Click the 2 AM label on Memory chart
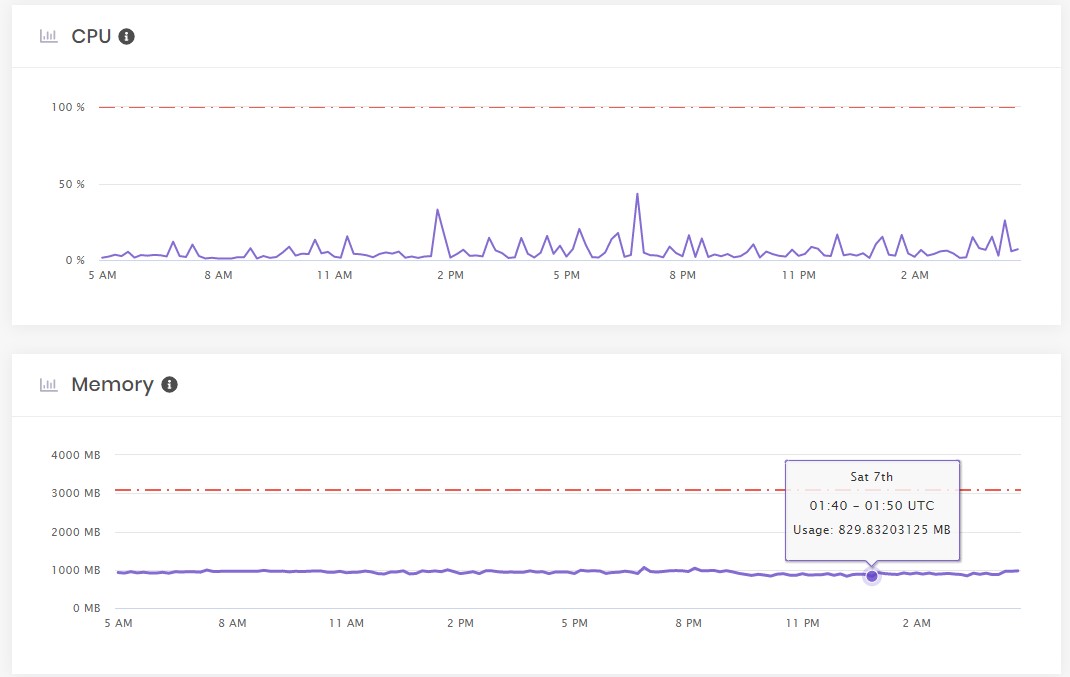This screenshot has width=1070, height=677. pos(916,623)
